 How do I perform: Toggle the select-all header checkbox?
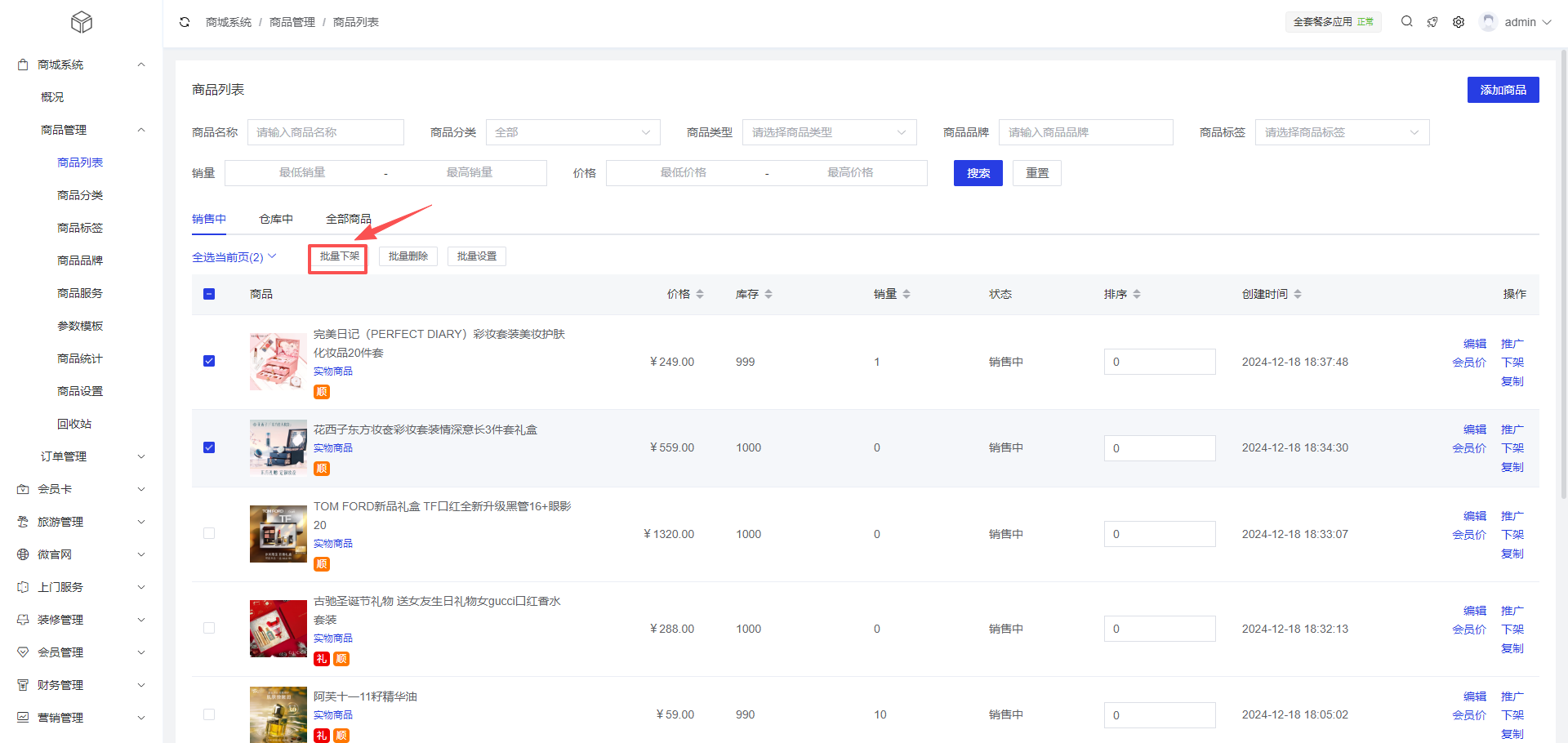click(x=209, y=294)
